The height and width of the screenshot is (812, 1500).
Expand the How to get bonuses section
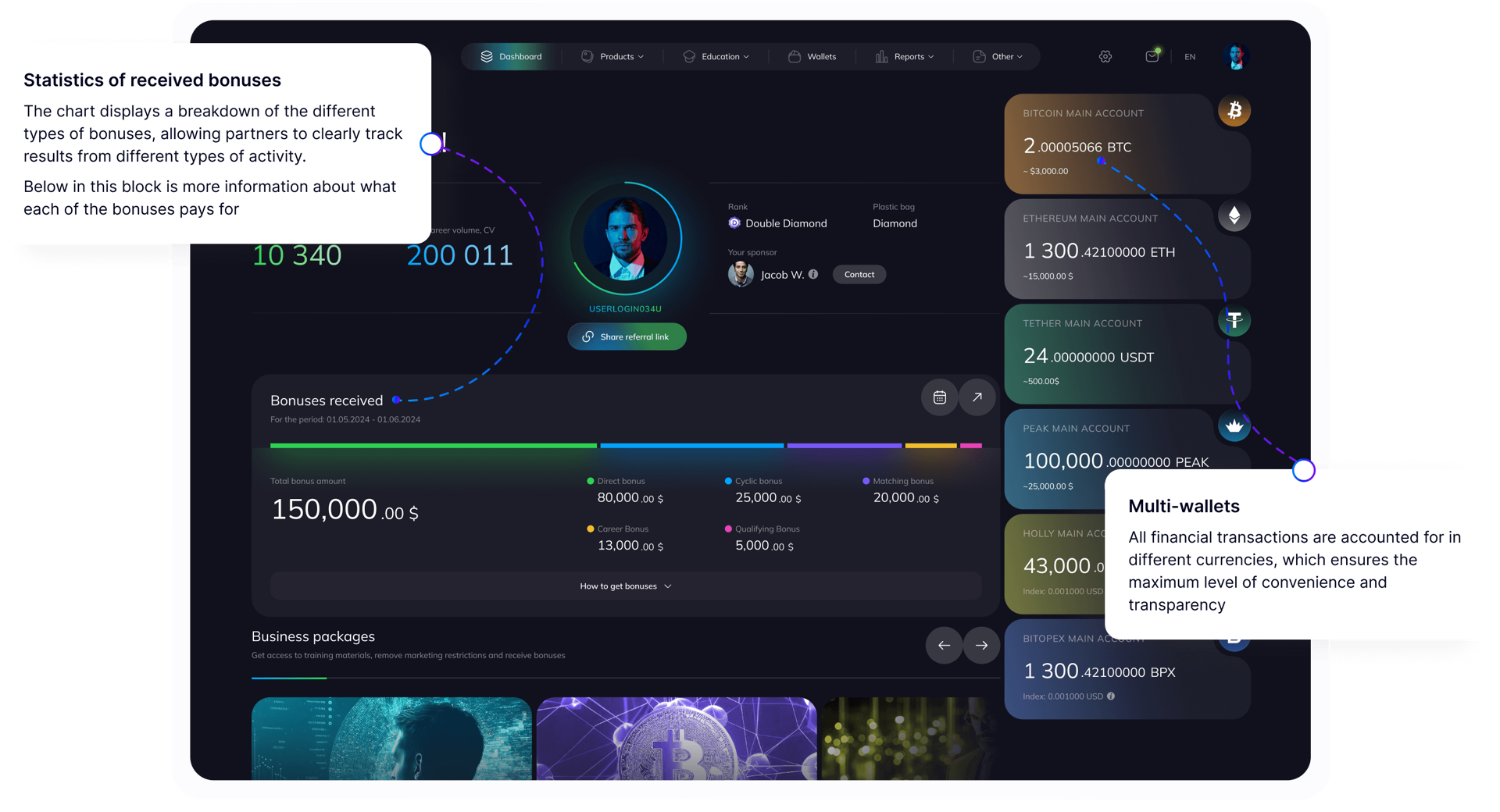pyautogui.click(x=626, y=586)
